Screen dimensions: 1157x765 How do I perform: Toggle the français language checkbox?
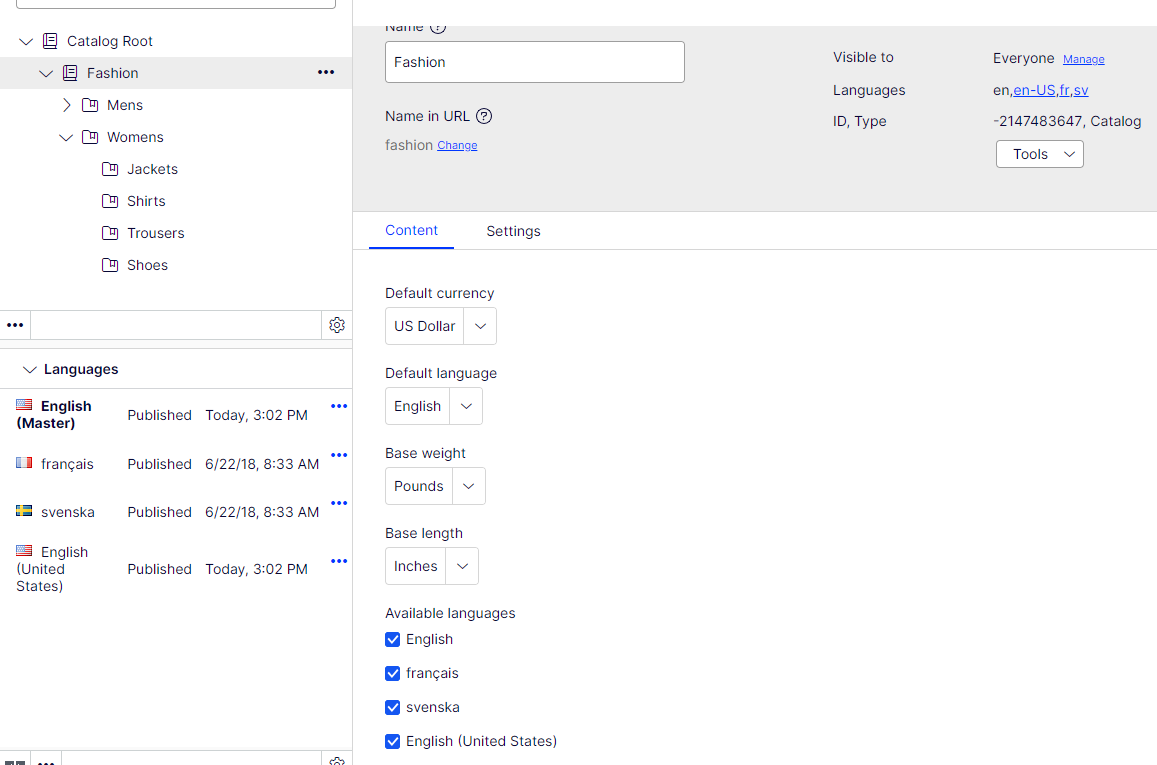(393, 674)
